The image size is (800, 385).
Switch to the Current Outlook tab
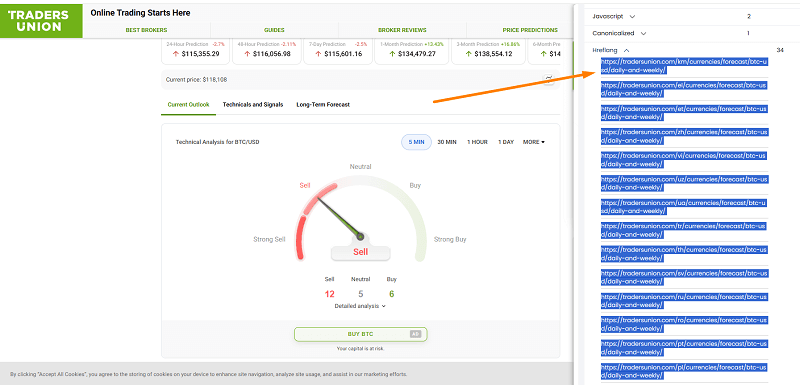click(188, 105)
